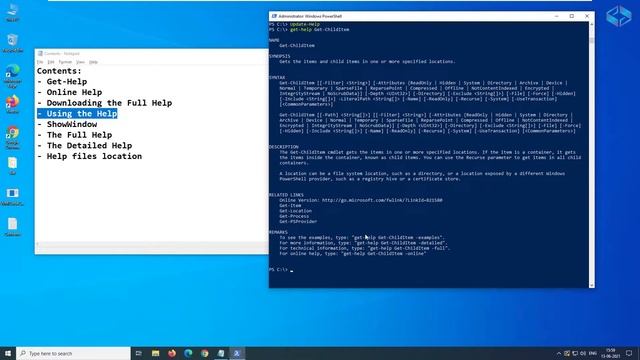The width and height of the screenshot is (640, 360).
Task: Open the volume icon in system tray
Action: point(583,353)
